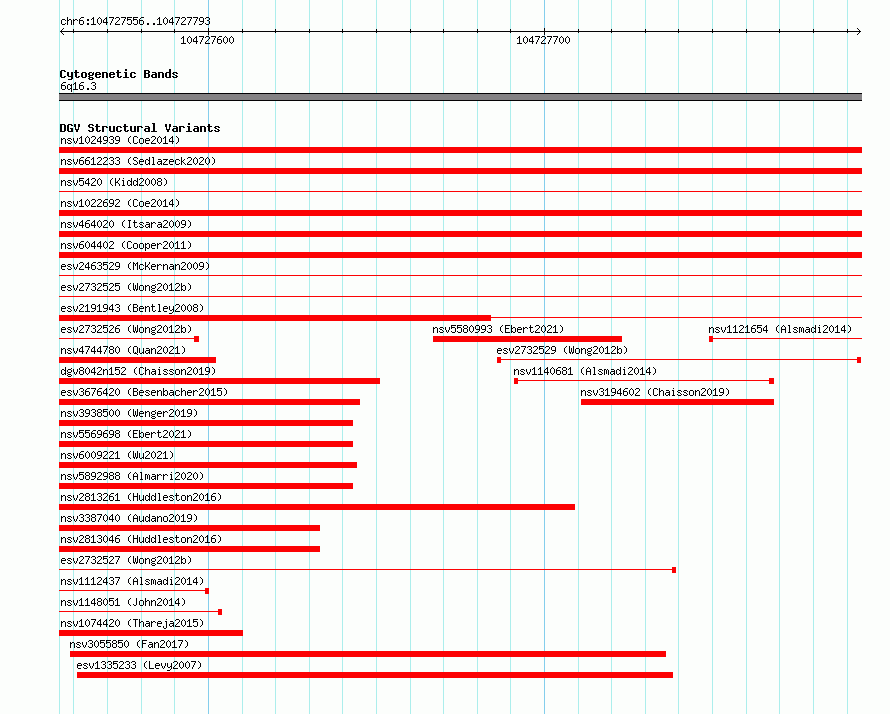
Task: Click nsv1022692 (Coe2014) label
Action: [120, 203]
